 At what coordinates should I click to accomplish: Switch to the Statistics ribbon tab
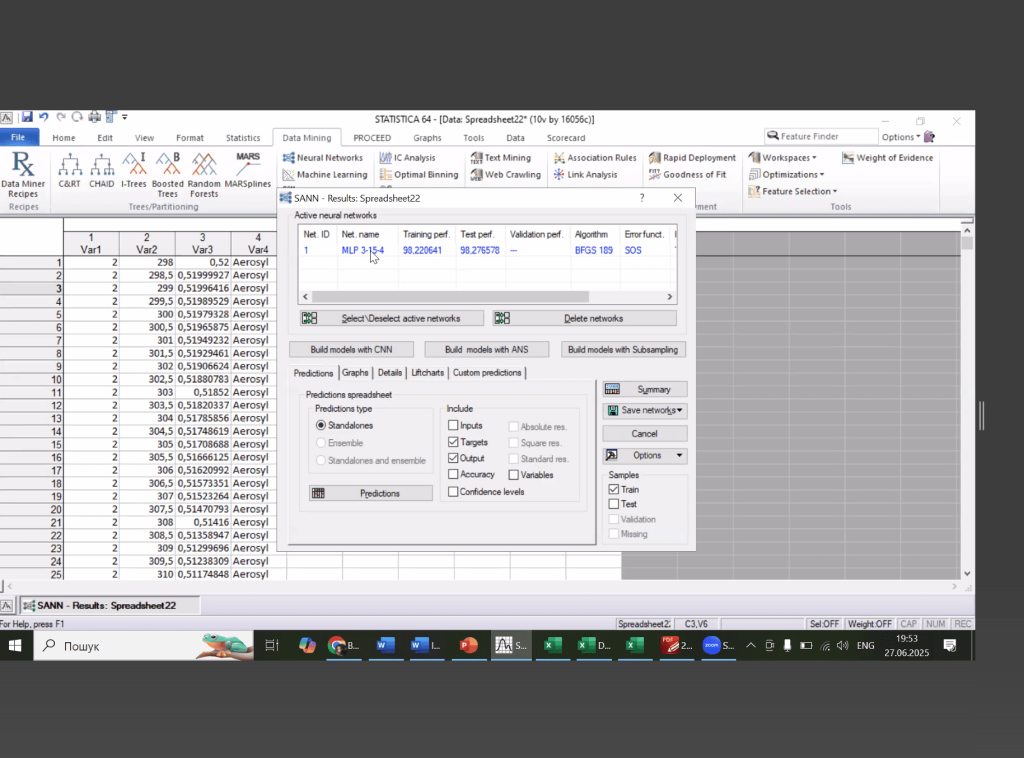click(243, 138)
